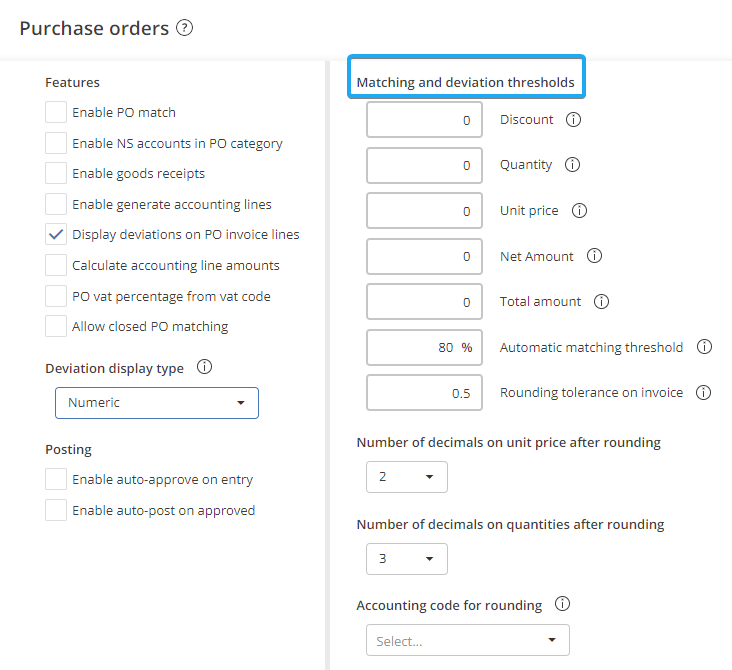Image resolution: width=732 pixels, height=670 pixels.
Task: Click the Rounding tolerance on invoice info icon
Action: tap(703, 393)
